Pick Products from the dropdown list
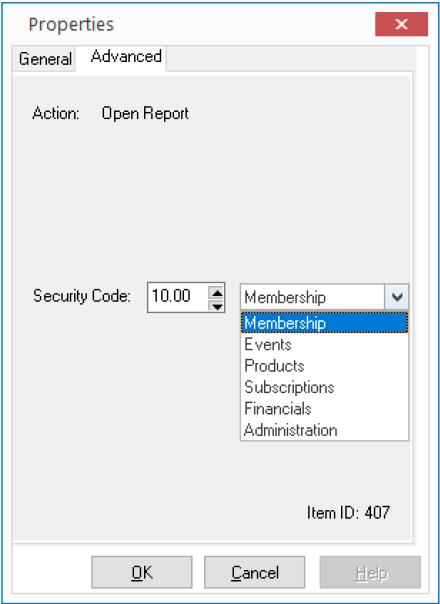440x604 pixels. (x=324, y=366)
